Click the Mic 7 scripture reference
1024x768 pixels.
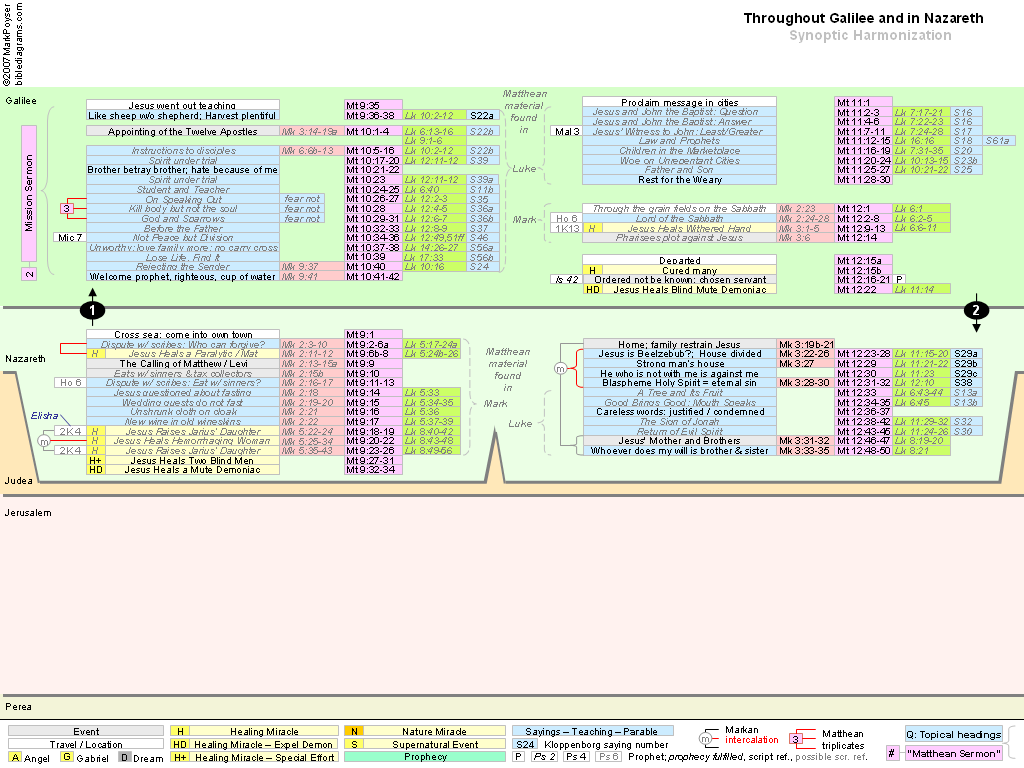(x=70, y=238)
